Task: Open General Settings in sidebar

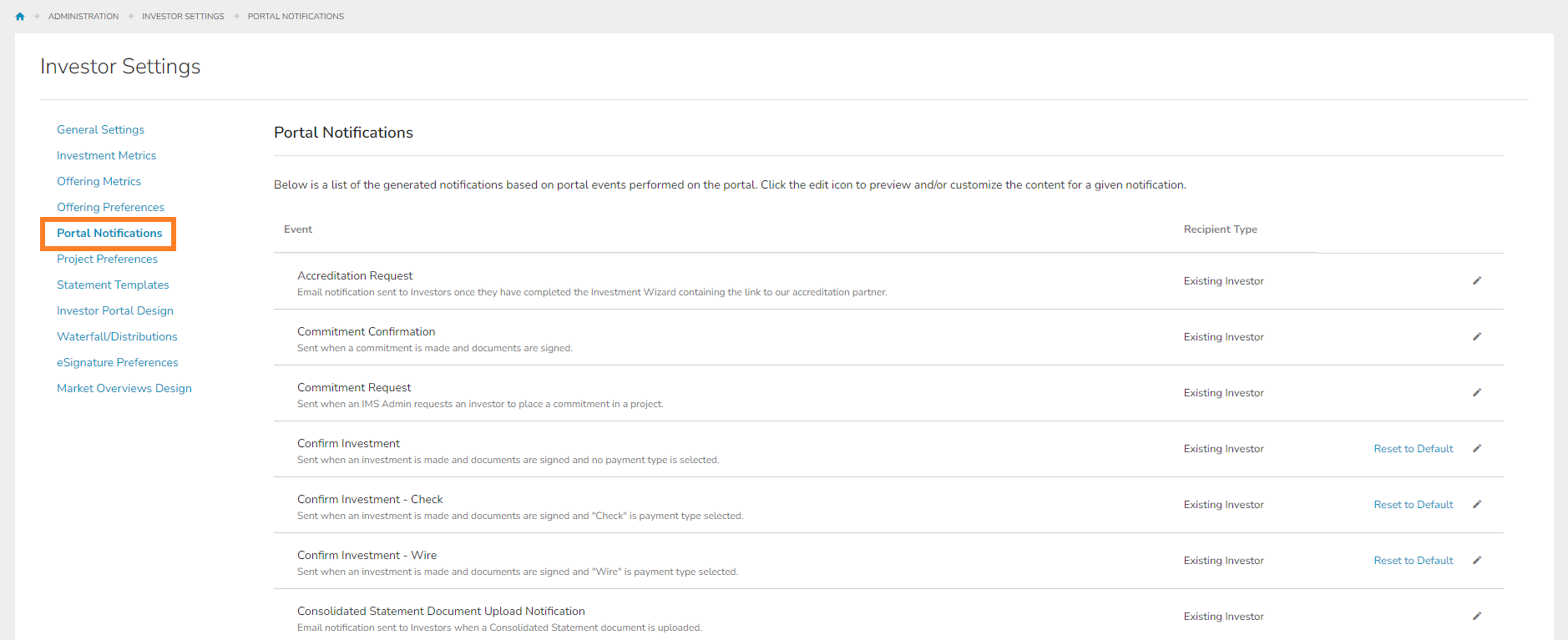Action: [x=100, y=130]
